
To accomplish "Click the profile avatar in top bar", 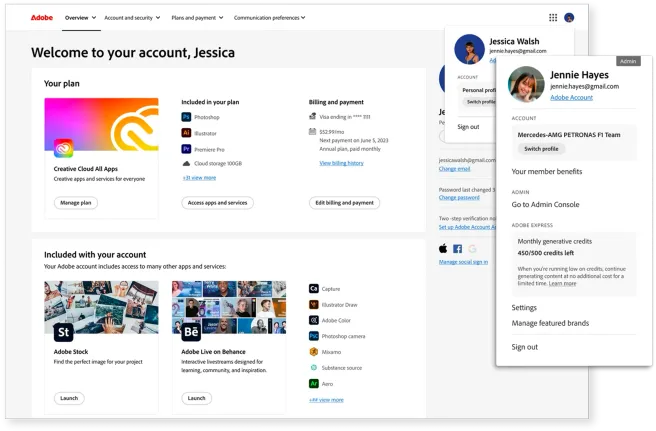I will point(569,18).
